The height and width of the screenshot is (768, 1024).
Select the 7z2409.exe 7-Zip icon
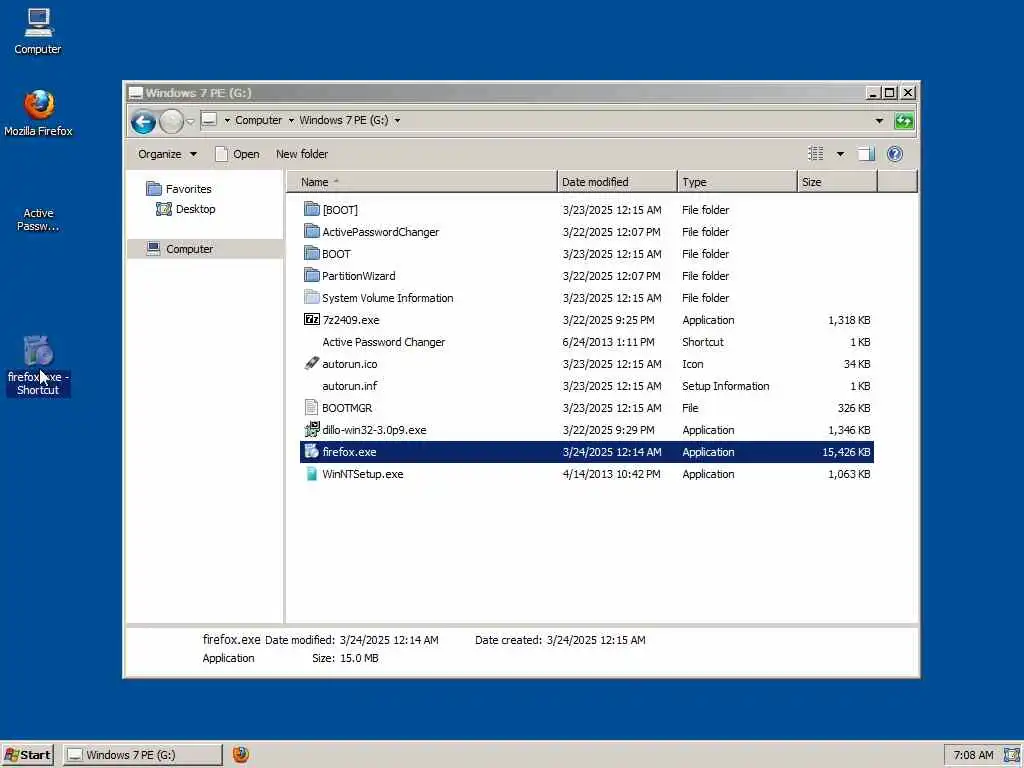click(312, 319)
